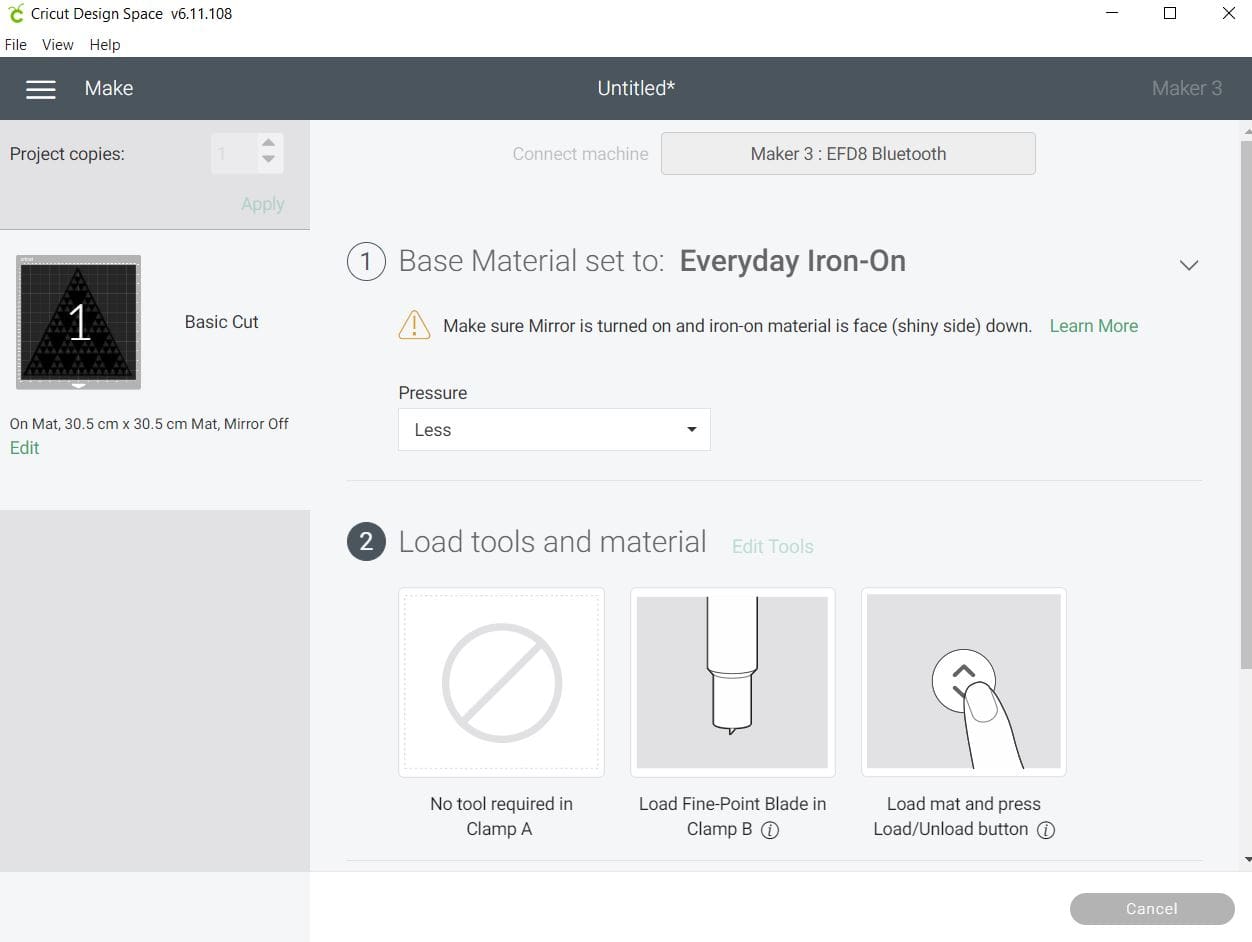The height and width of the screenshot is (942, 1252).
Task: Click the Mirror warning message text
Action: (x=737, y=326)
